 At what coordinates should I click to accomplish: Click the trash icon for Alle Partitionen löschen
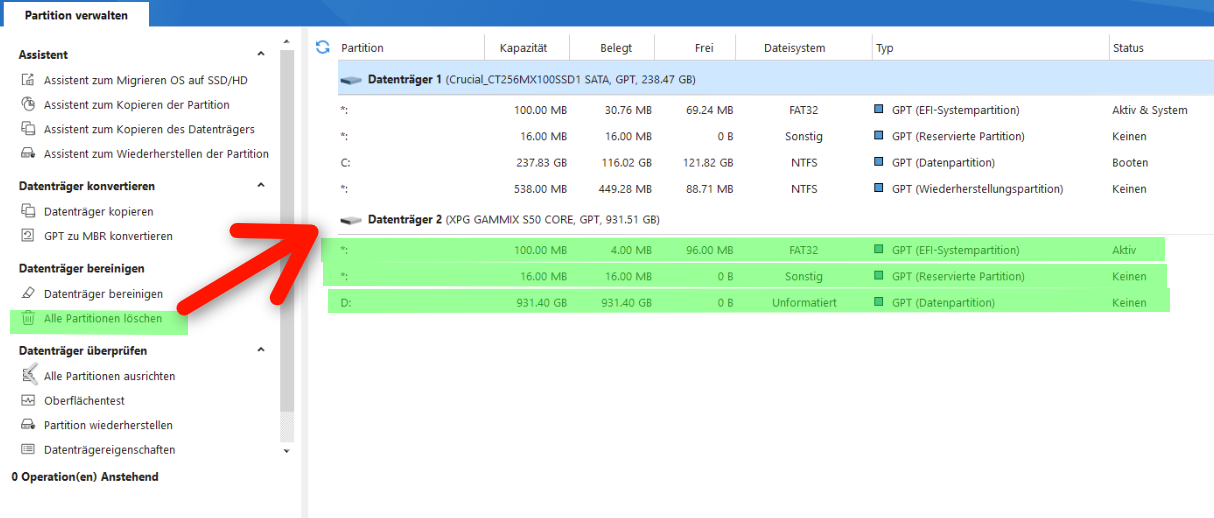point(28,318)
